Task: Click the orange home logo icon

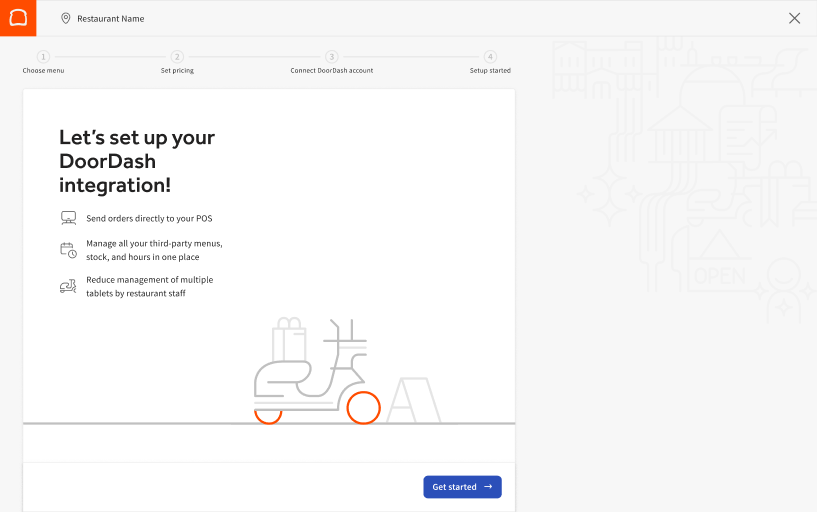Action: click(18, 18)
